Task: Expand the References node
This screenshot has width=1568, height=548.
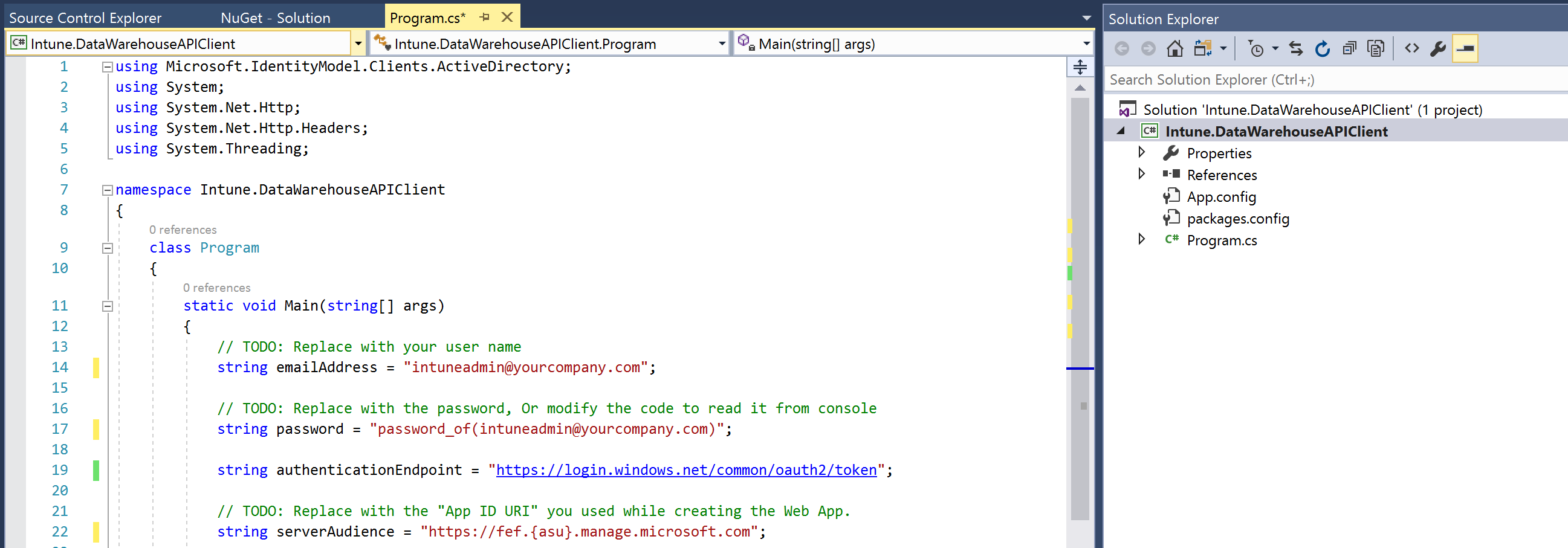Action: (x=1142, y=174)
